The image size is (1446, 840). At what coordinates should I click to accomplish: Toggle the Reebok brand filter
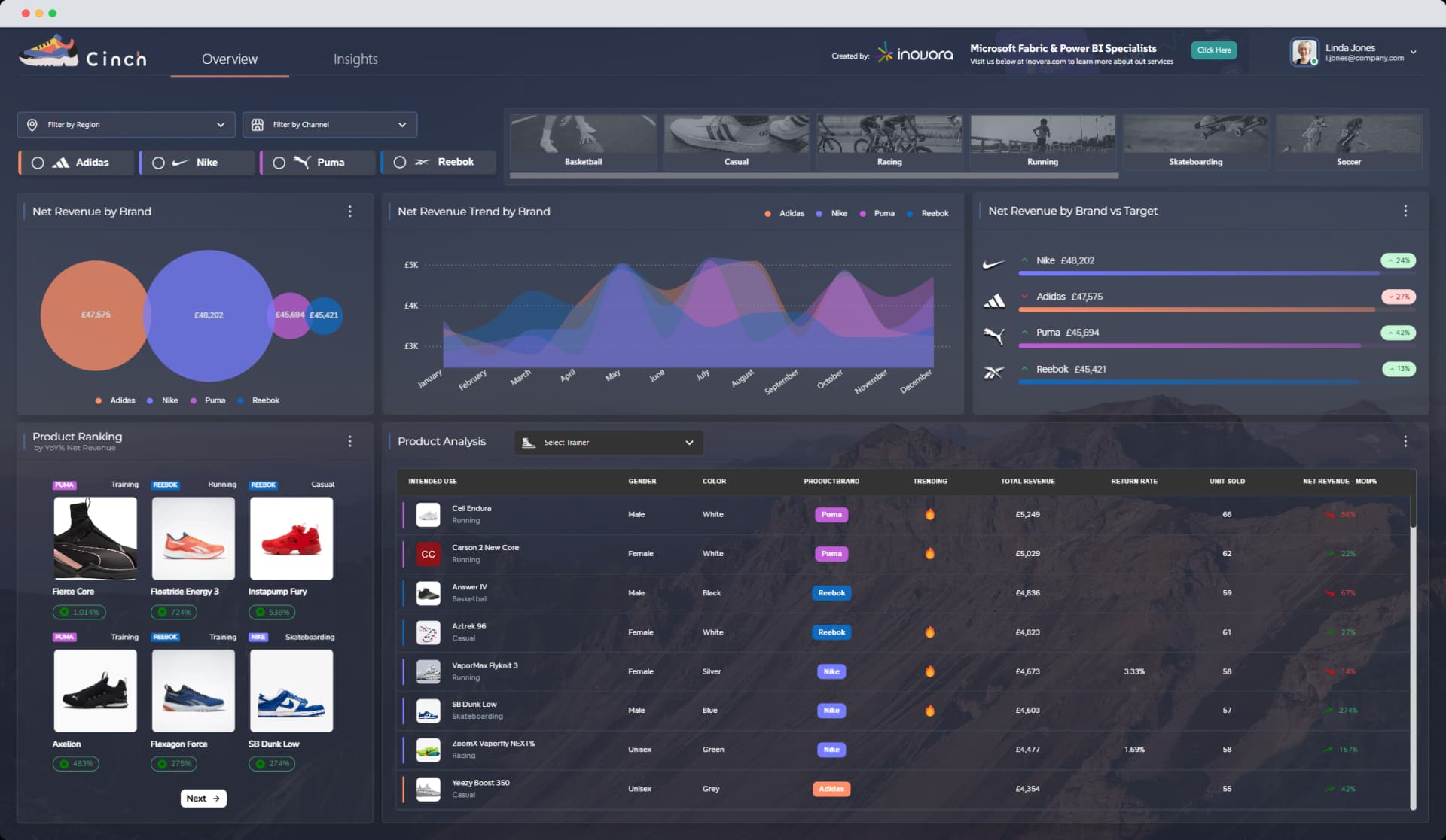pyautogui.click(x=399, y=162)
